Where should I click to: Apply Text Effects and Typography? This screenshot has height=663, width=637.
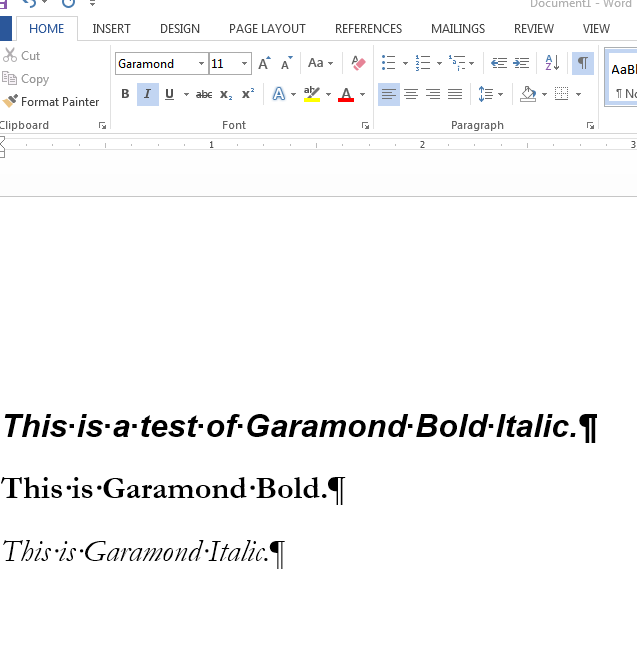tap(279, 94)
